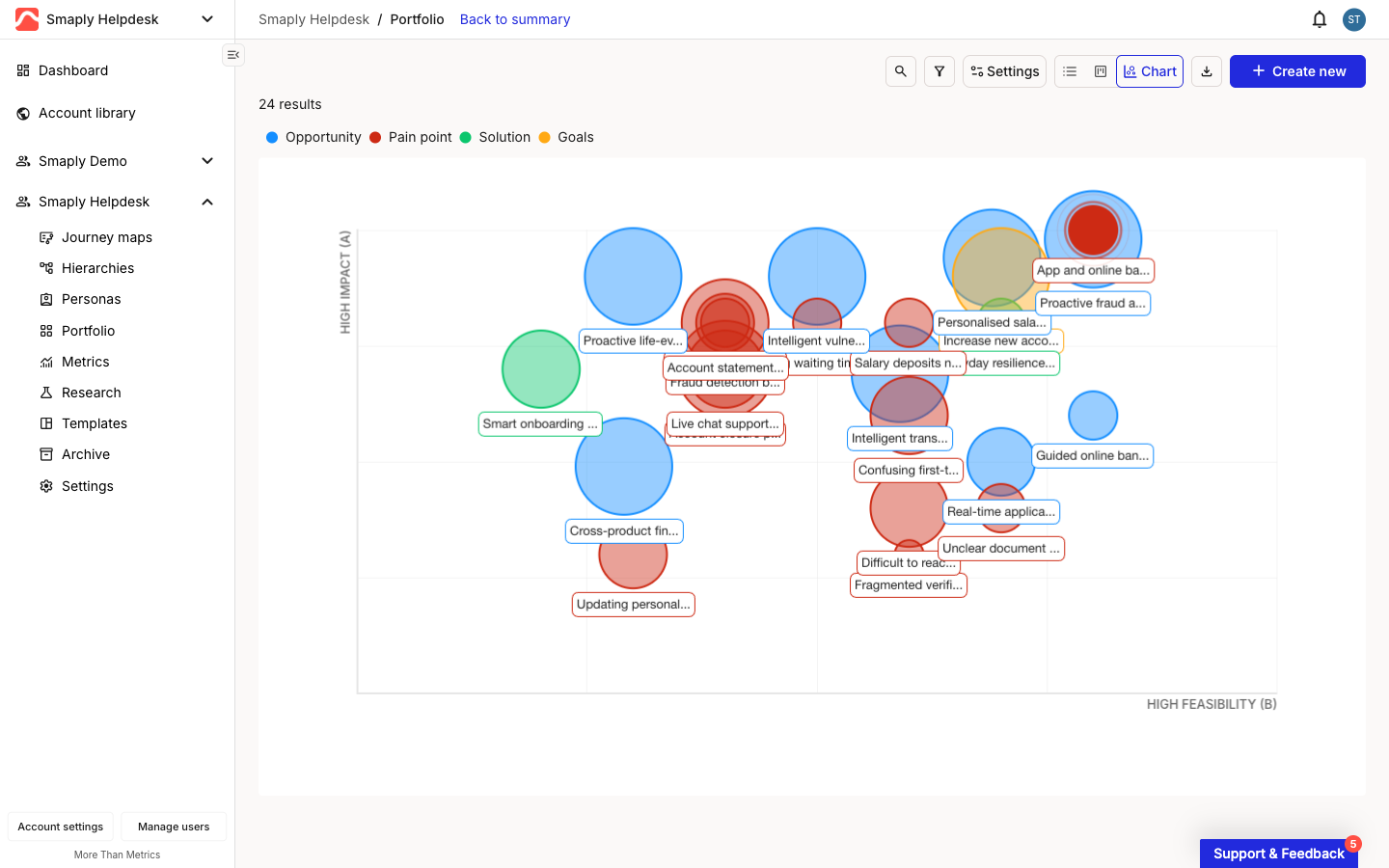
Task: Open toolbar Settings button
Action: click(1004, 71)
